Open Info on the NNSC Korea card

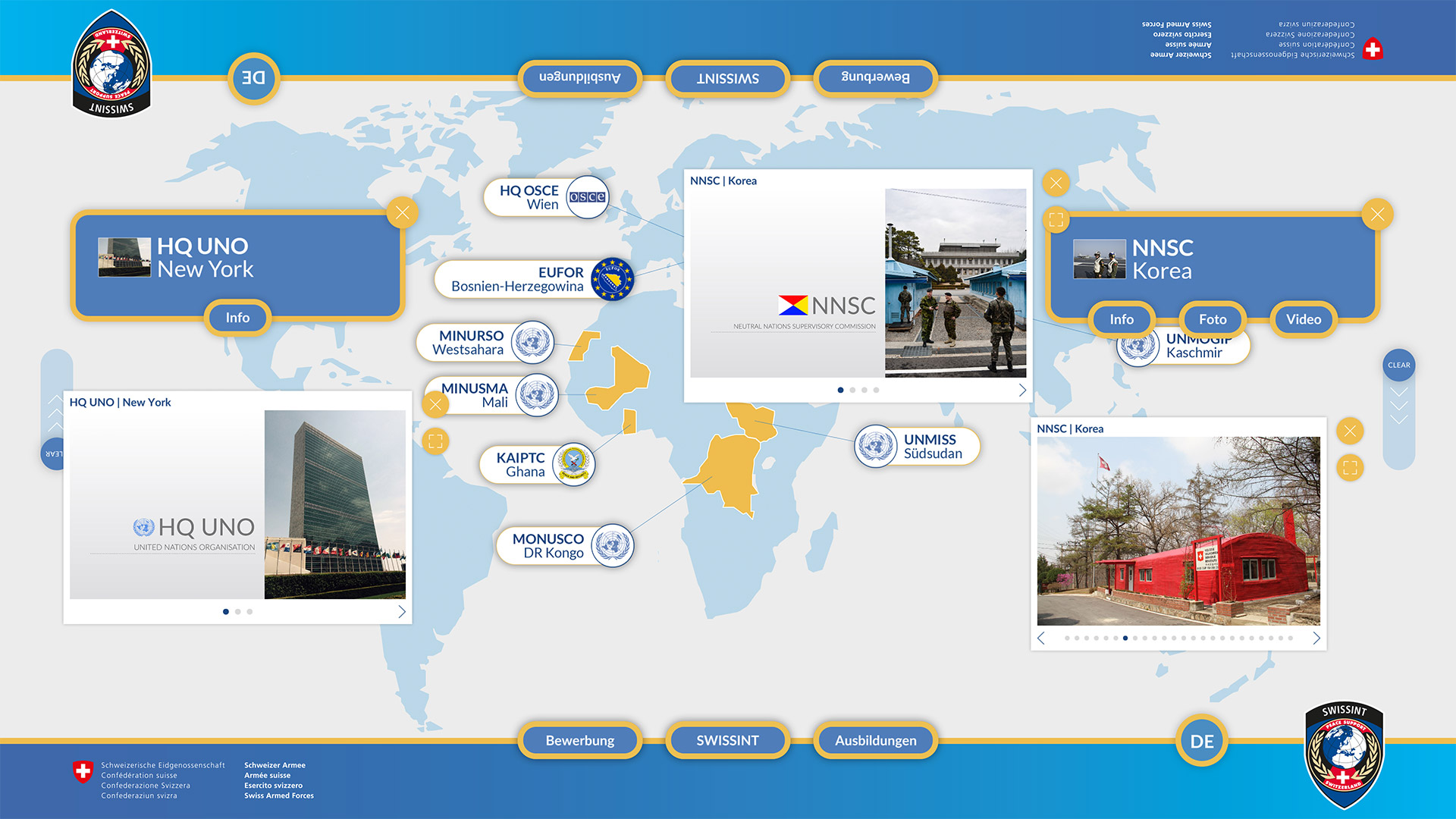[x=1122, y=319]
